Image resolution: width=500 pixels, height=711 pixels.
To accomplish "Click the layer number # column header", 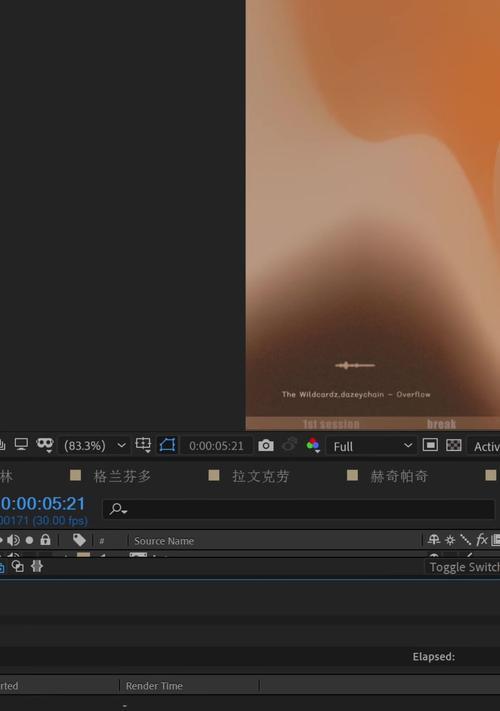I will coord(102,541).
